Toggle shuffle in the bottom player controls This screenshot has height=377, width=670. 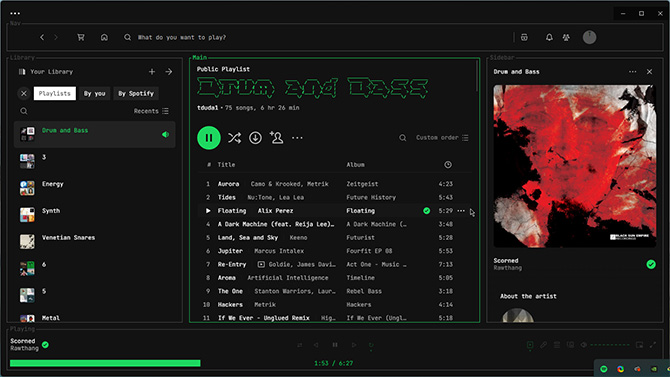300,345
